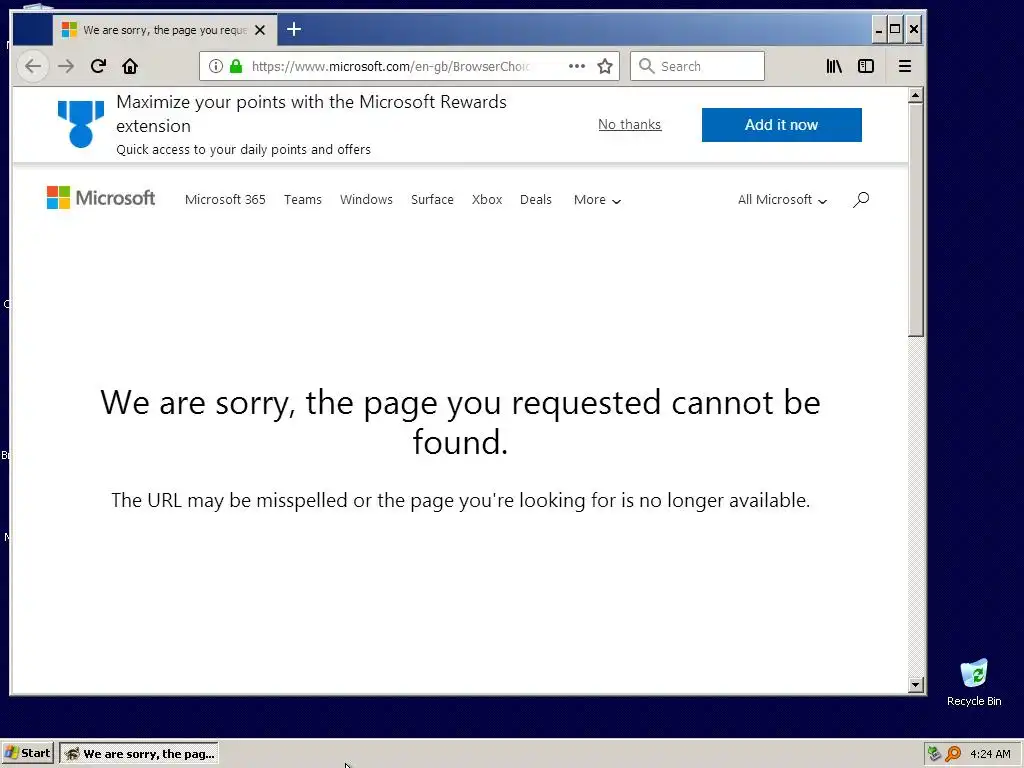This screenshot has width=1024, height=768.
Task: Open the Windows Start menu
Action: pos(27,753)
